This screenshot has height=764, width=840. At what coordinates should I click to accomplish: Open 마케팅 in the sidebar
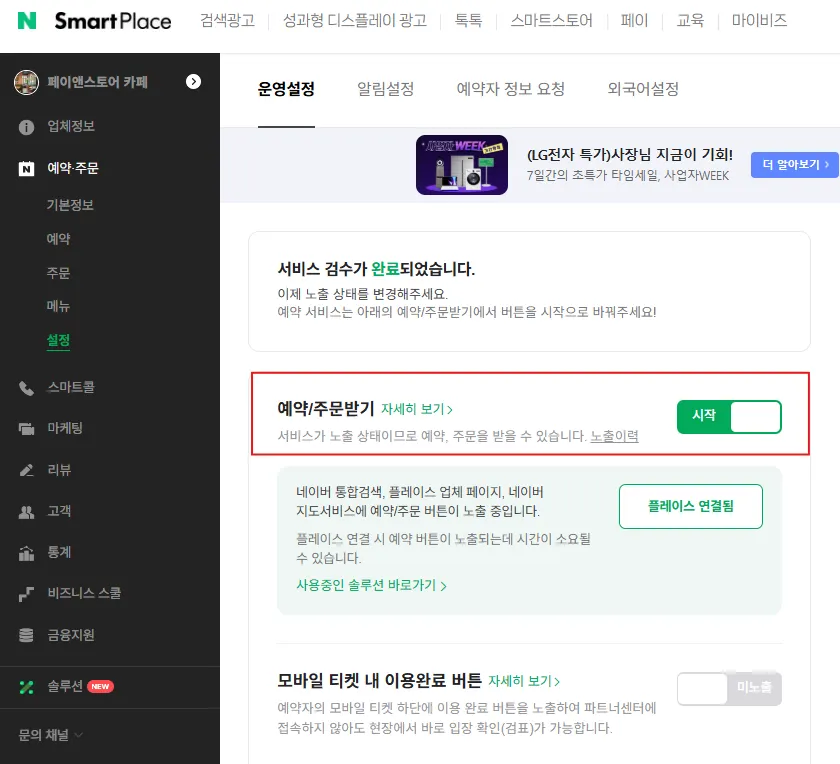click(x=65, y=428)
